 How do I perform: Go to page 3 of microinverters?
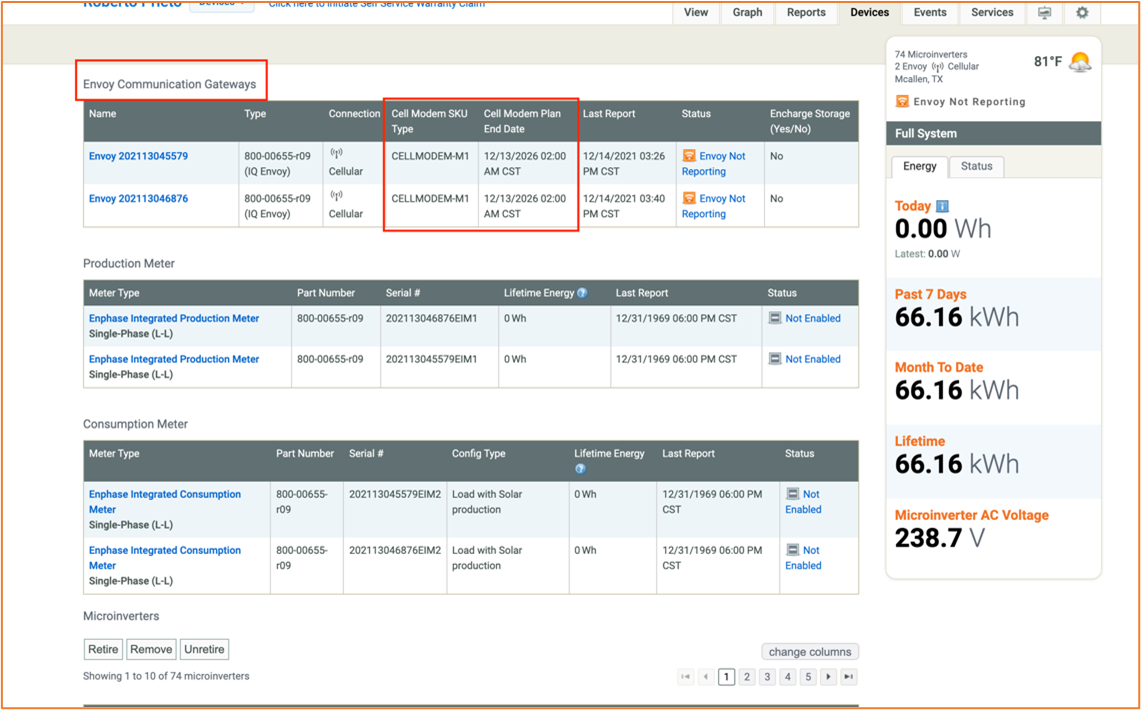767,677
